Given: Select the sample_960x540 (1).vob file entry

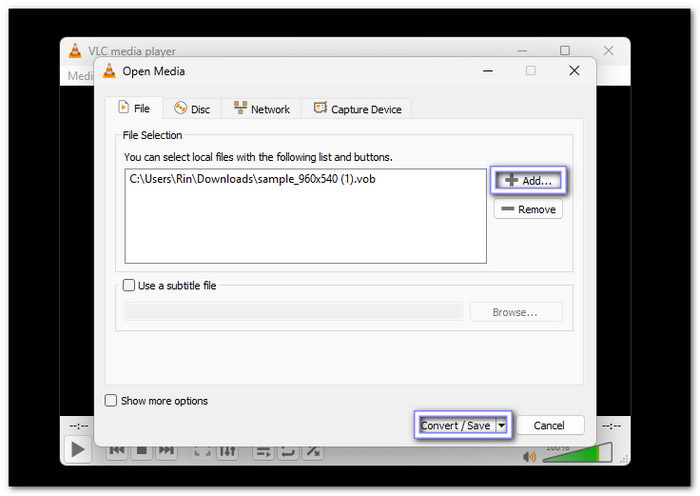Looking at the screenshot, I should [x=252, y=179].
